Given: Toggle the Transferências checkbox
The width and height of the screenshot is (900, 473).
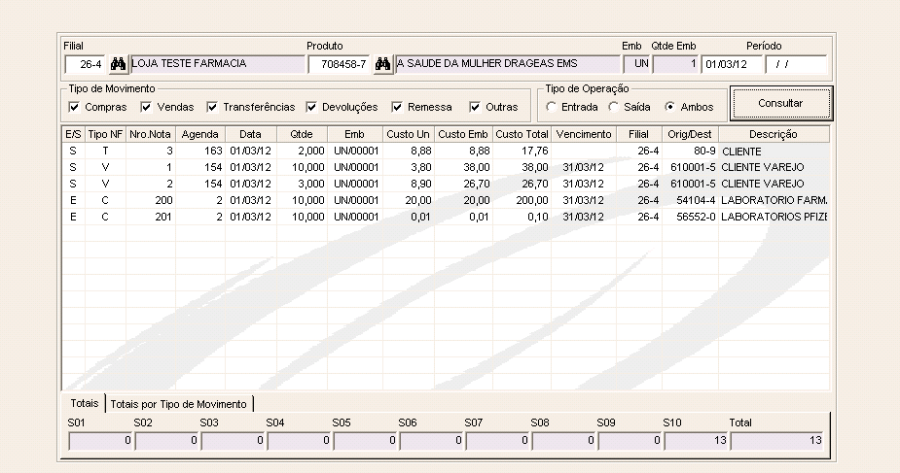Looking at the screenshot, I should (212, 107).
